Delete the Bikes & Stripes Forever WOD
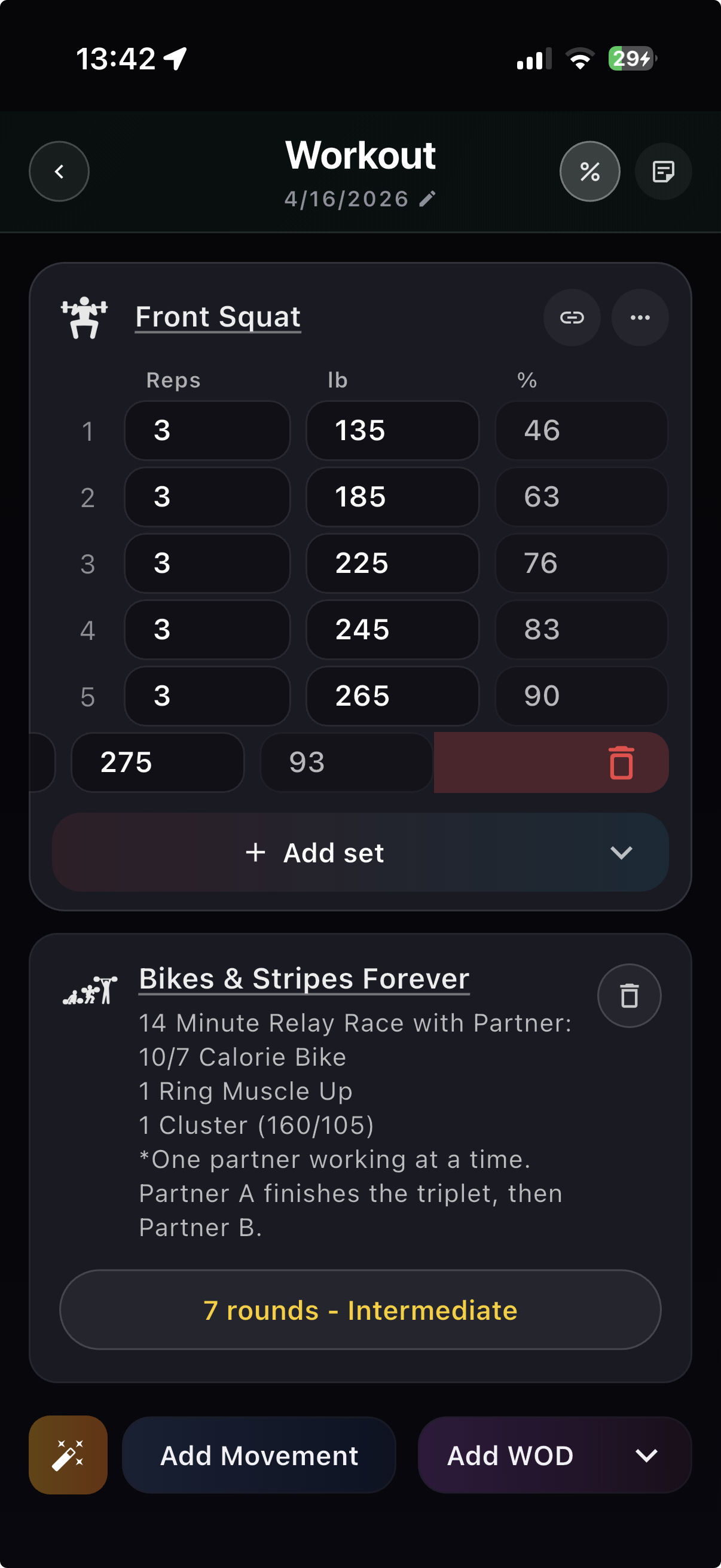Screen dimensions: 721x1568 [629, 996]
